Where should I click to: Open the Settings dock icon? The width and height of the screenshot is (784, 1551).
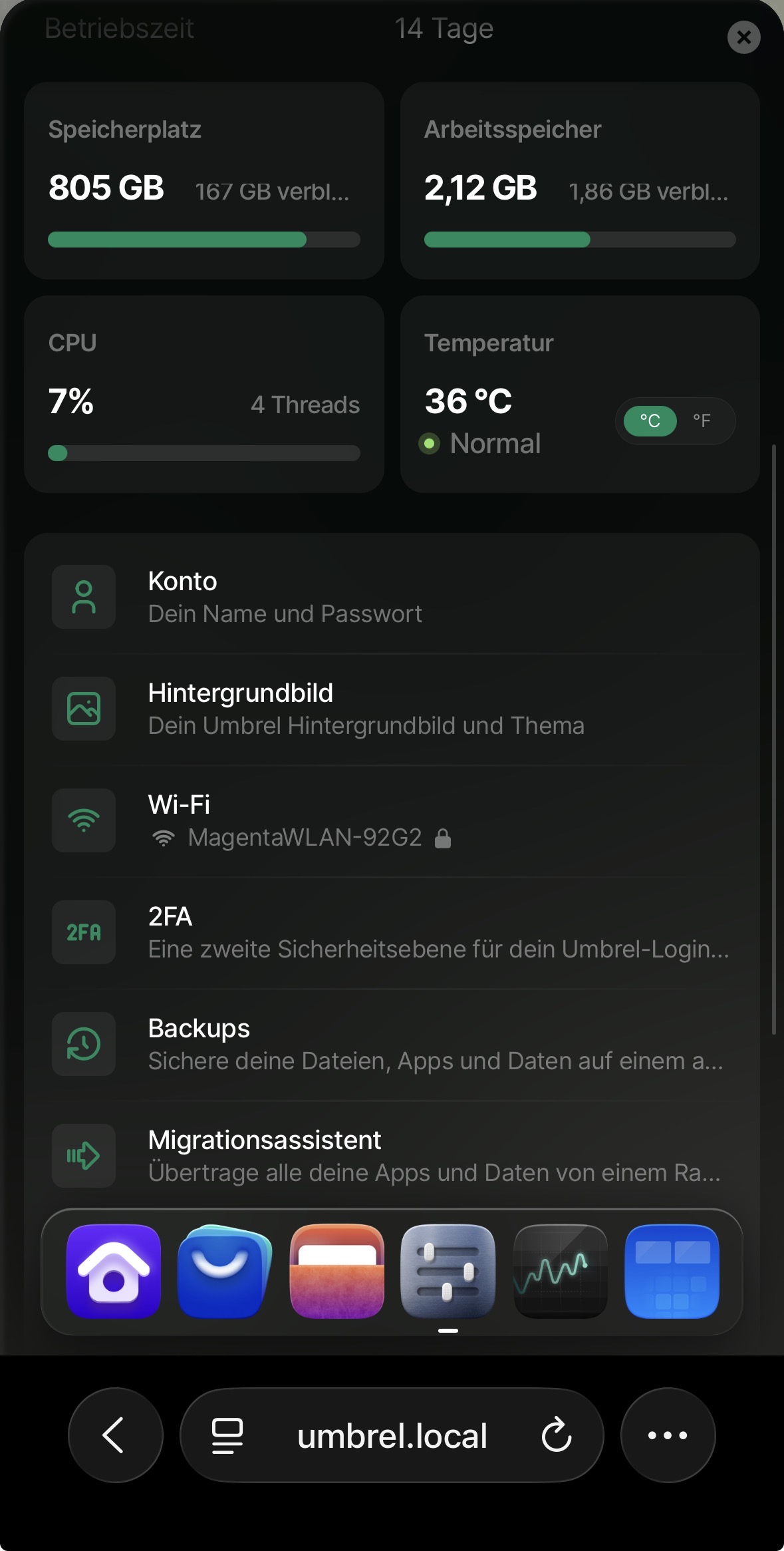click(x=448, y=1271)
